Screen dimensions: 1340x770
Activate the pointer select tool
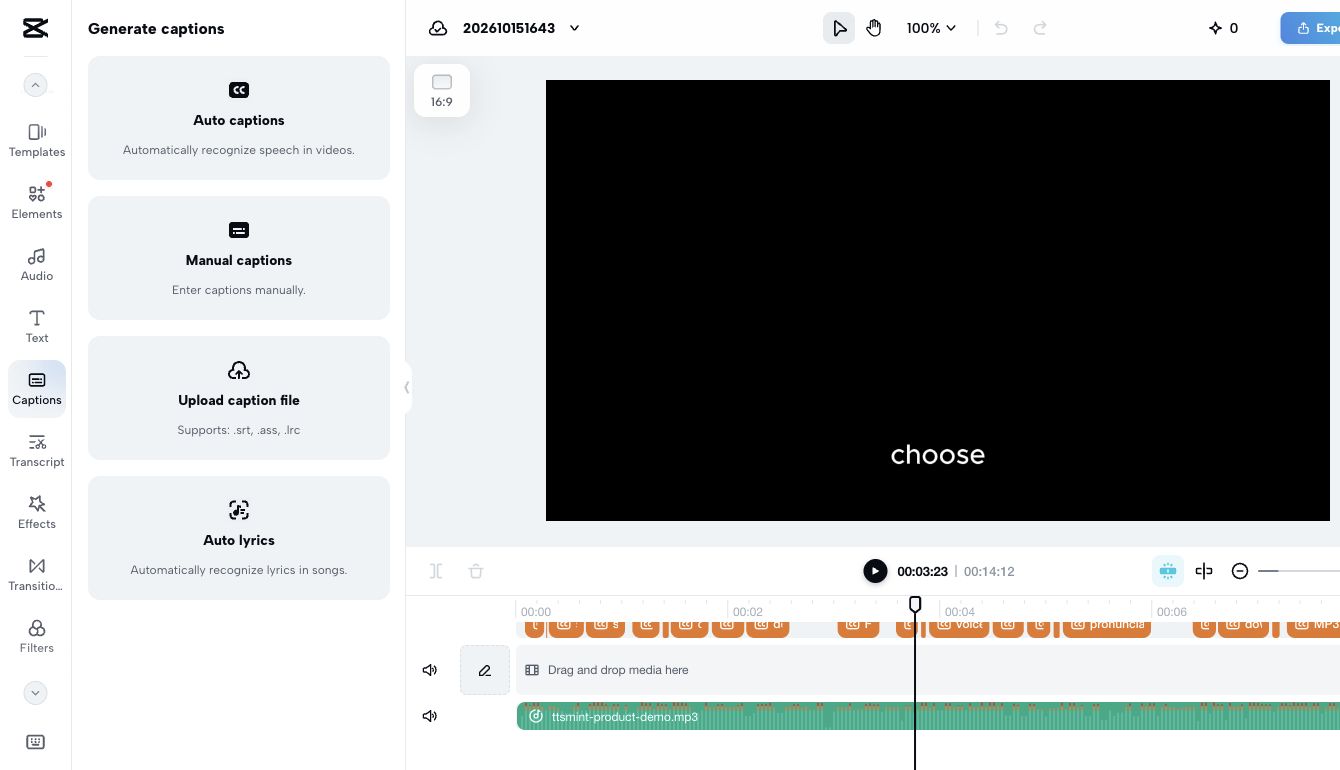839,28
